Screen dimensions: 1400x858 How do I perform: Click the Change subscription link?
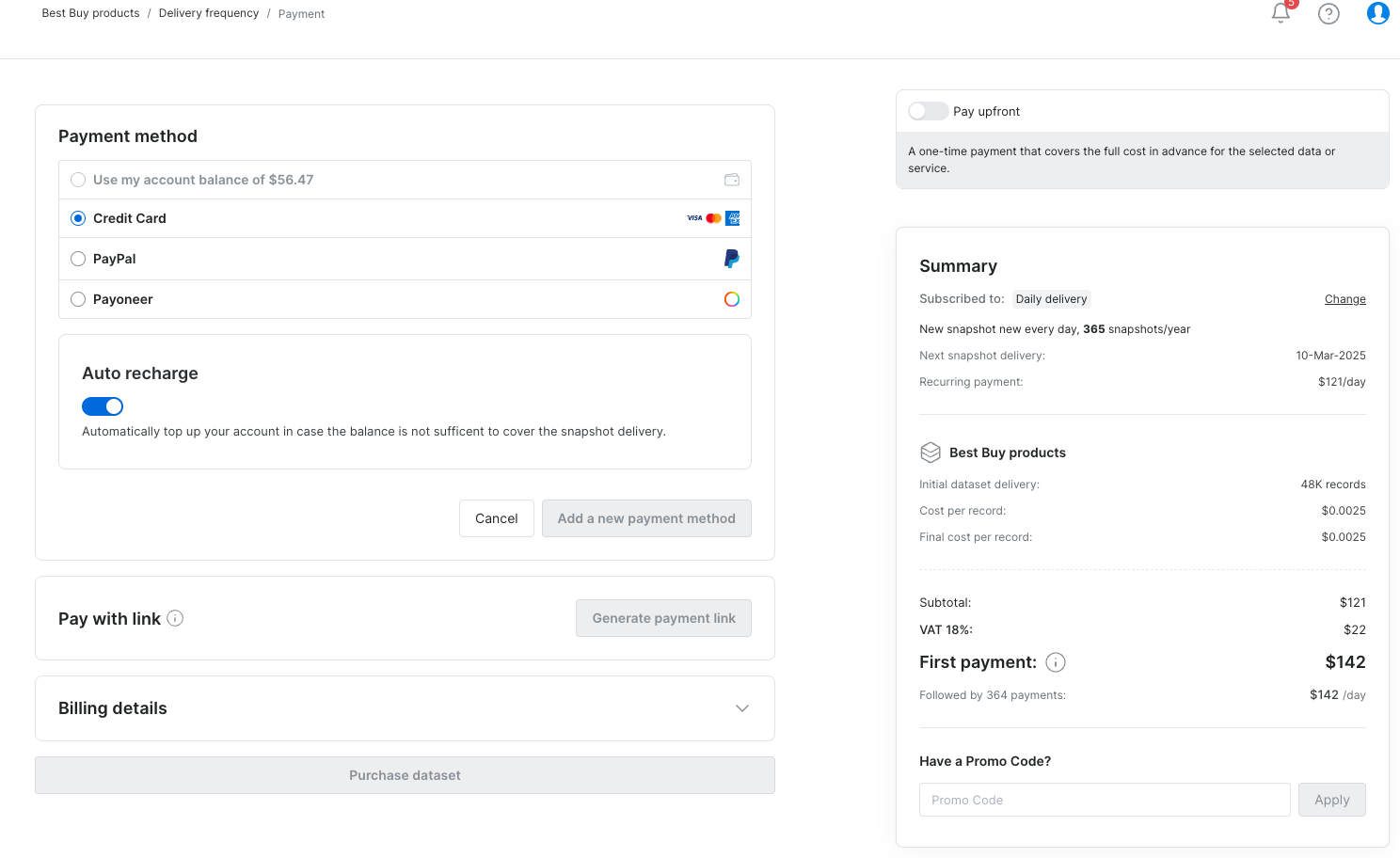pos(1345,299)
